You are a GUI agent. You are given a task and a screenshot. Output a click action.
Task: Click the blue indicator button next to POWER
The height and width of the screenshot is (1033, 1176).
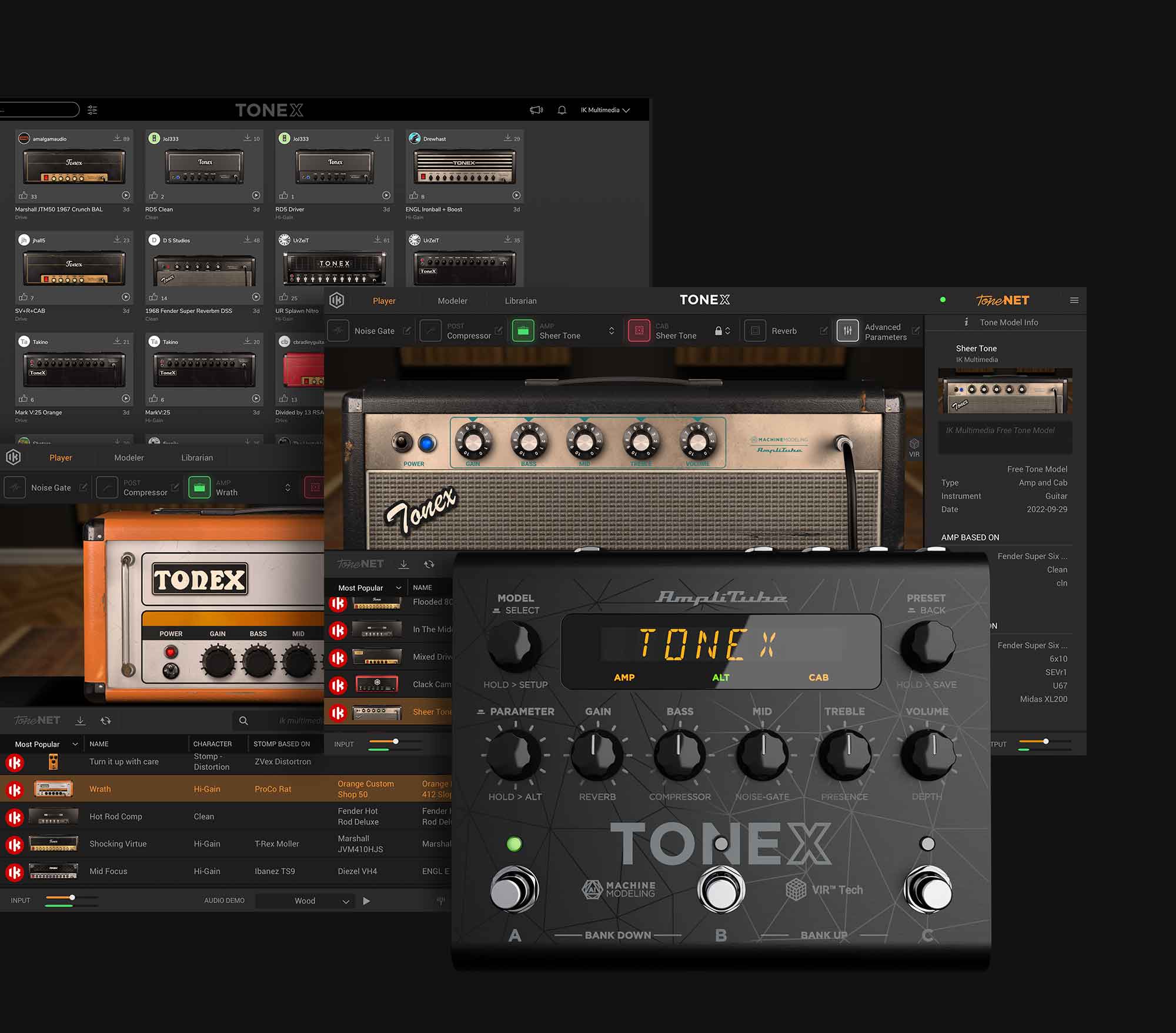[427, 443]
